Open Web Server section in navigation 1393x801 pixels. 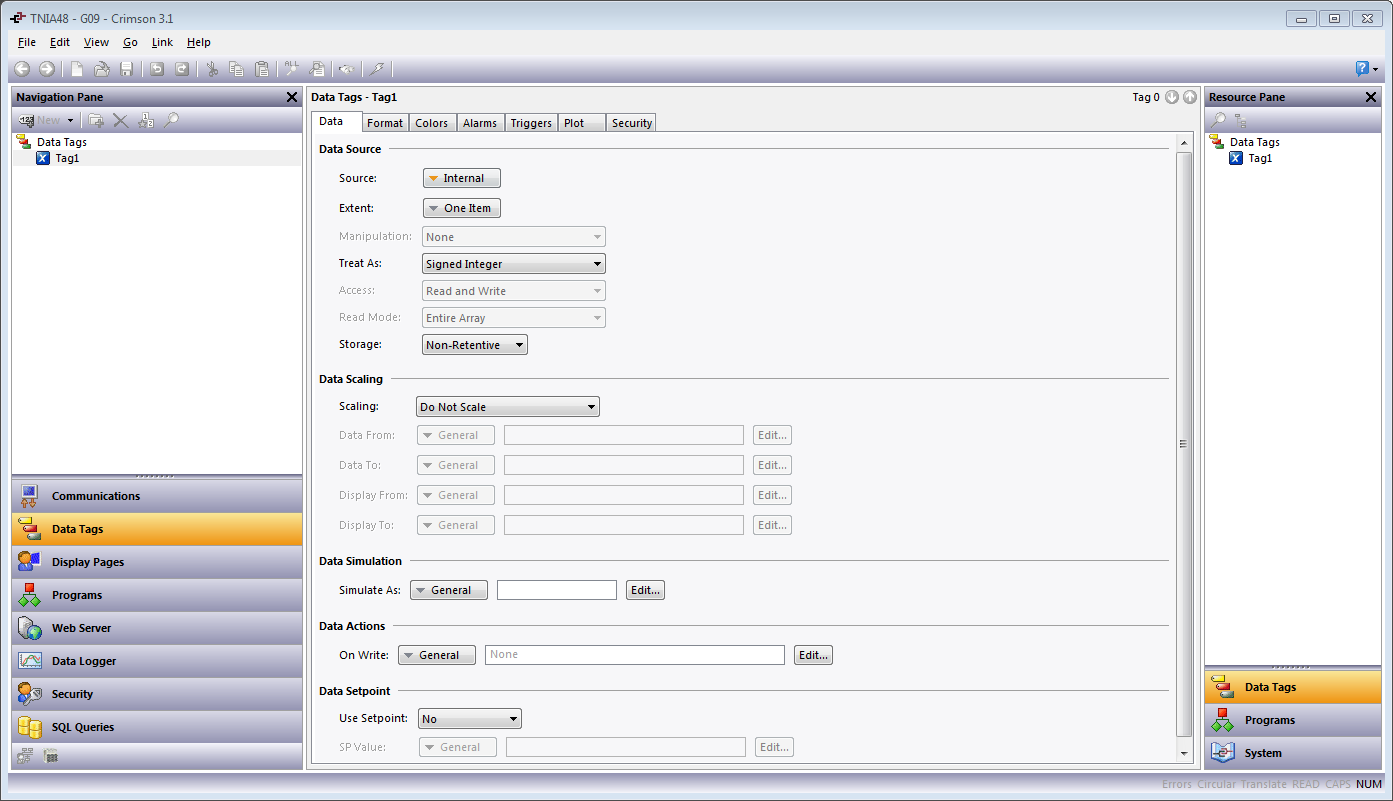[157, 628]
